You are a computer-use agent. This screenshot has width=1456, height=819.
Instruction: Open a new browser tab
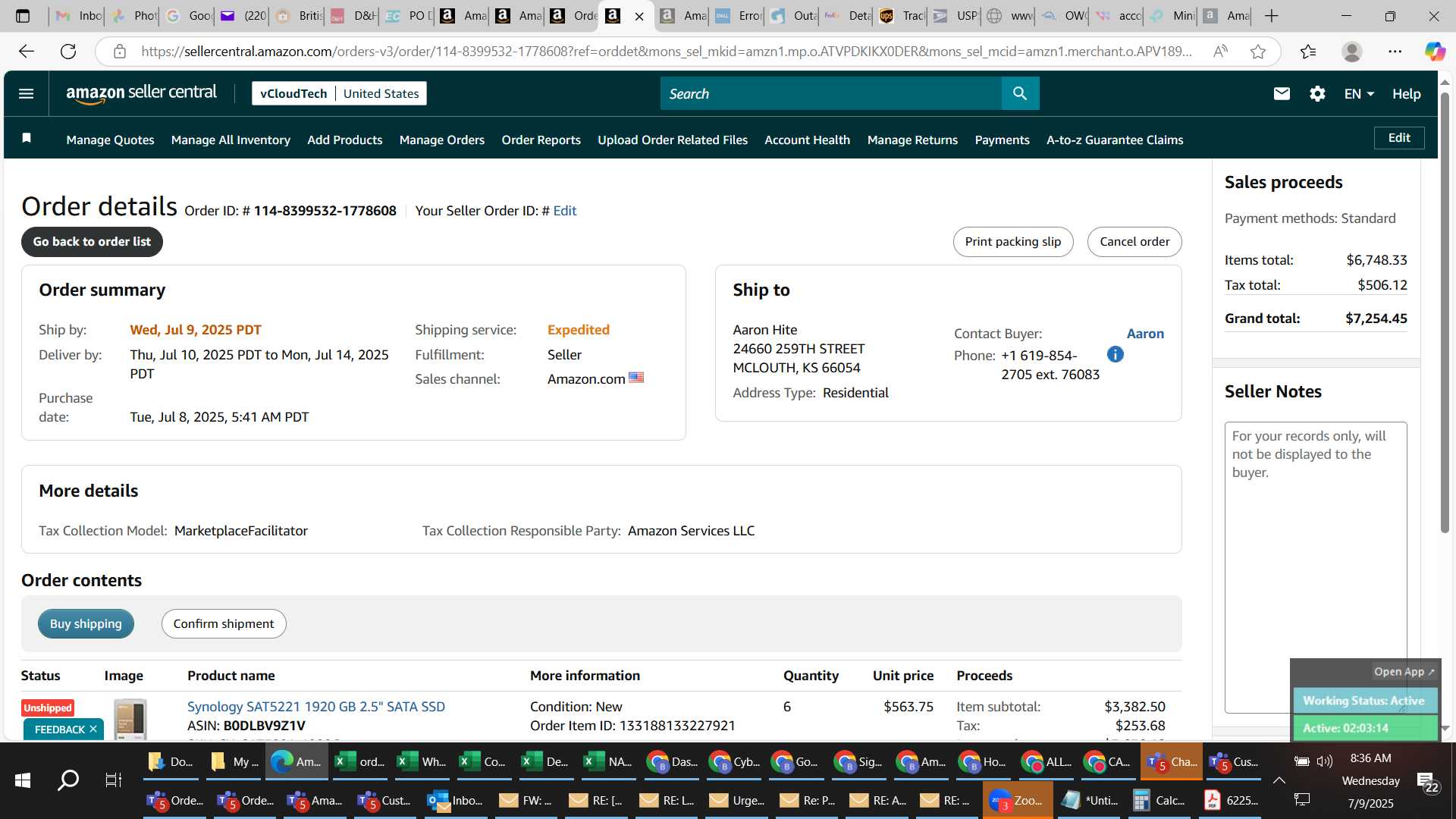[x=1272, y=16]
